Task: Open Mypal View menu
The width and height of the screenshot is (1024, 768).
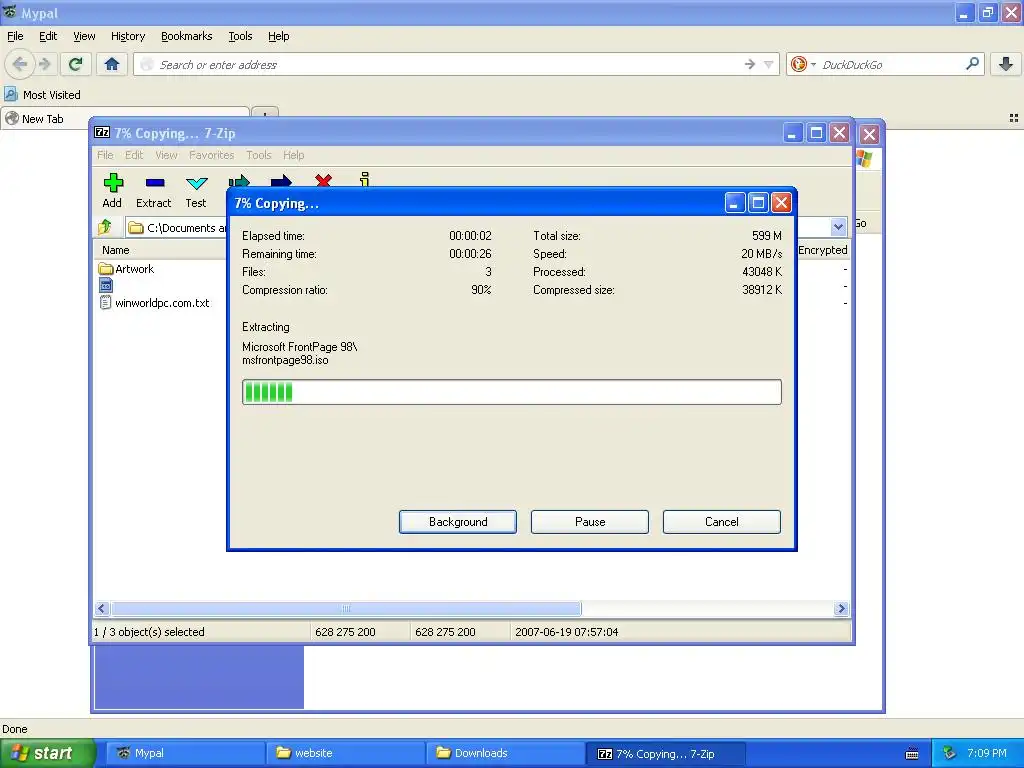Action: point(84,36)
